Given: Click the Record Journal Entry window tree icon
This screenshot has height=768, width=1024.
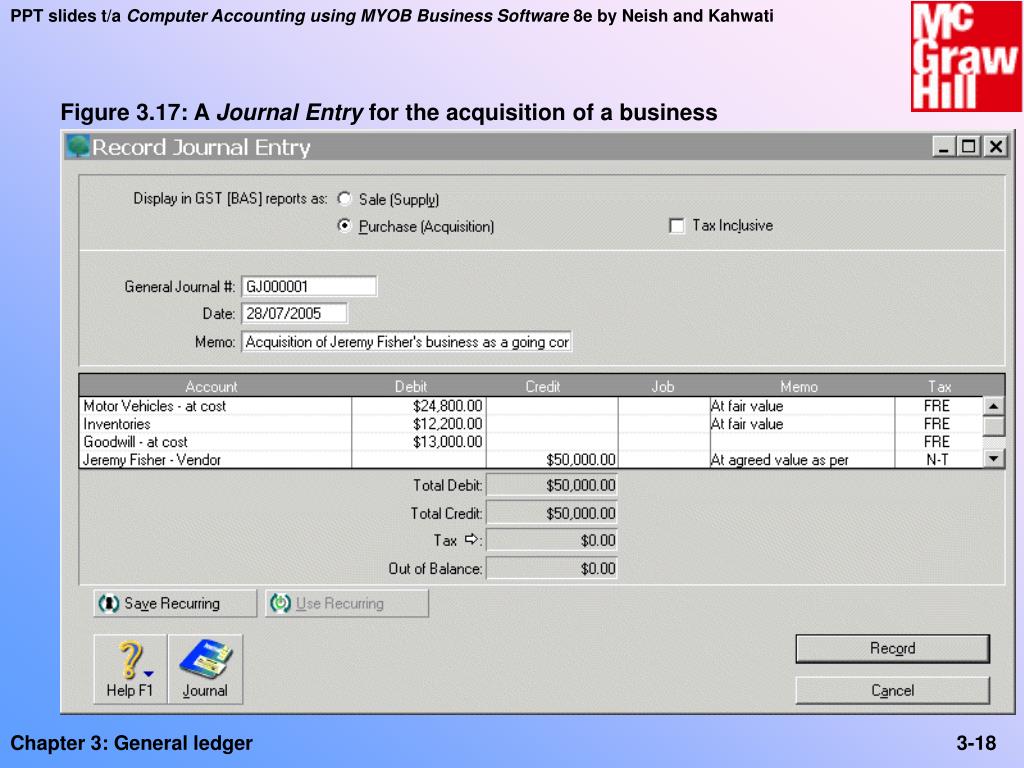Looking at the screenshot, I should [x=78, y=146].
